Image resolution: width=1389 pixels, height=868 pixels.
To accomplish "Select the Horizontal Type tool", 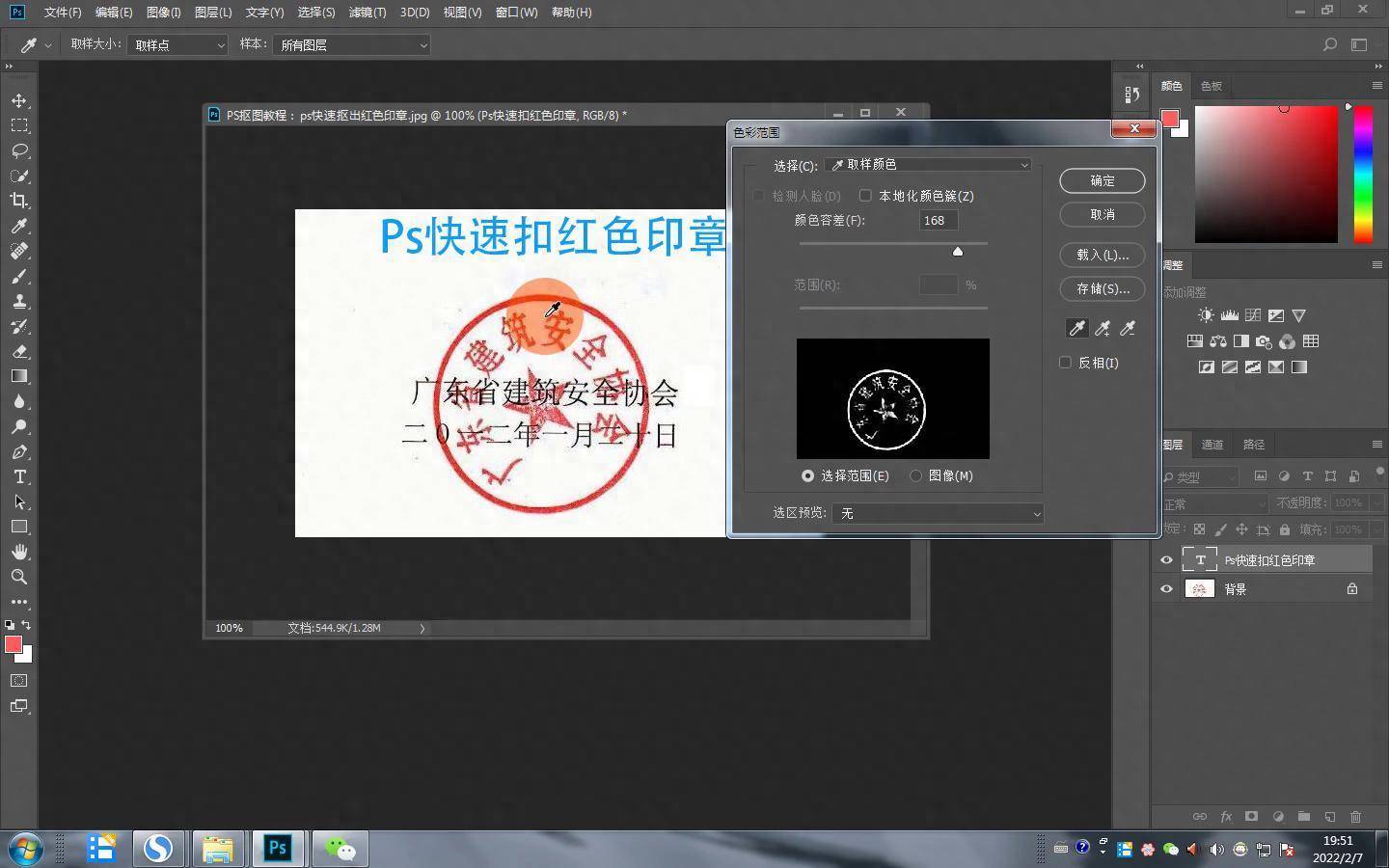I will point(19,476).
